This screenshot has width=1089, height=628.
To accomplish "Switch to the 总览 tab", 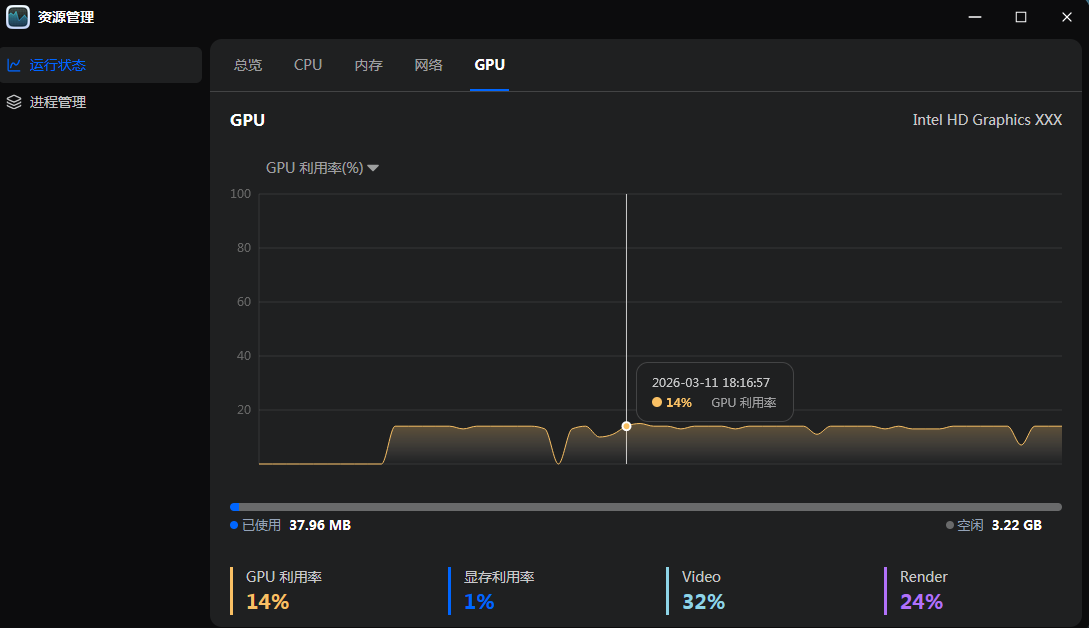I will (248, 65).
